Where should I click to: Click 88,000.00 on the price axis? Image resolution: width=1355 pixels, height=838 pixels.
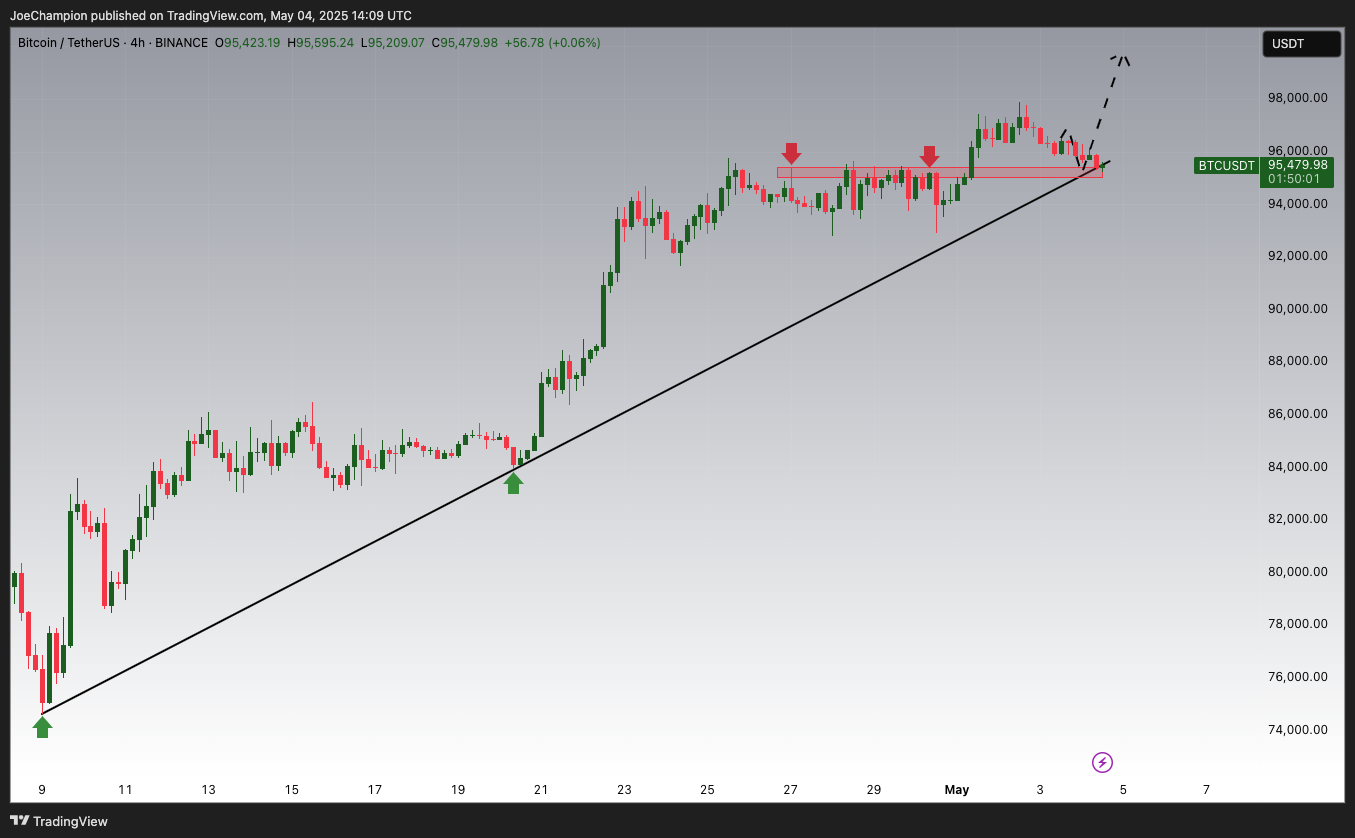click(1297, 361)
